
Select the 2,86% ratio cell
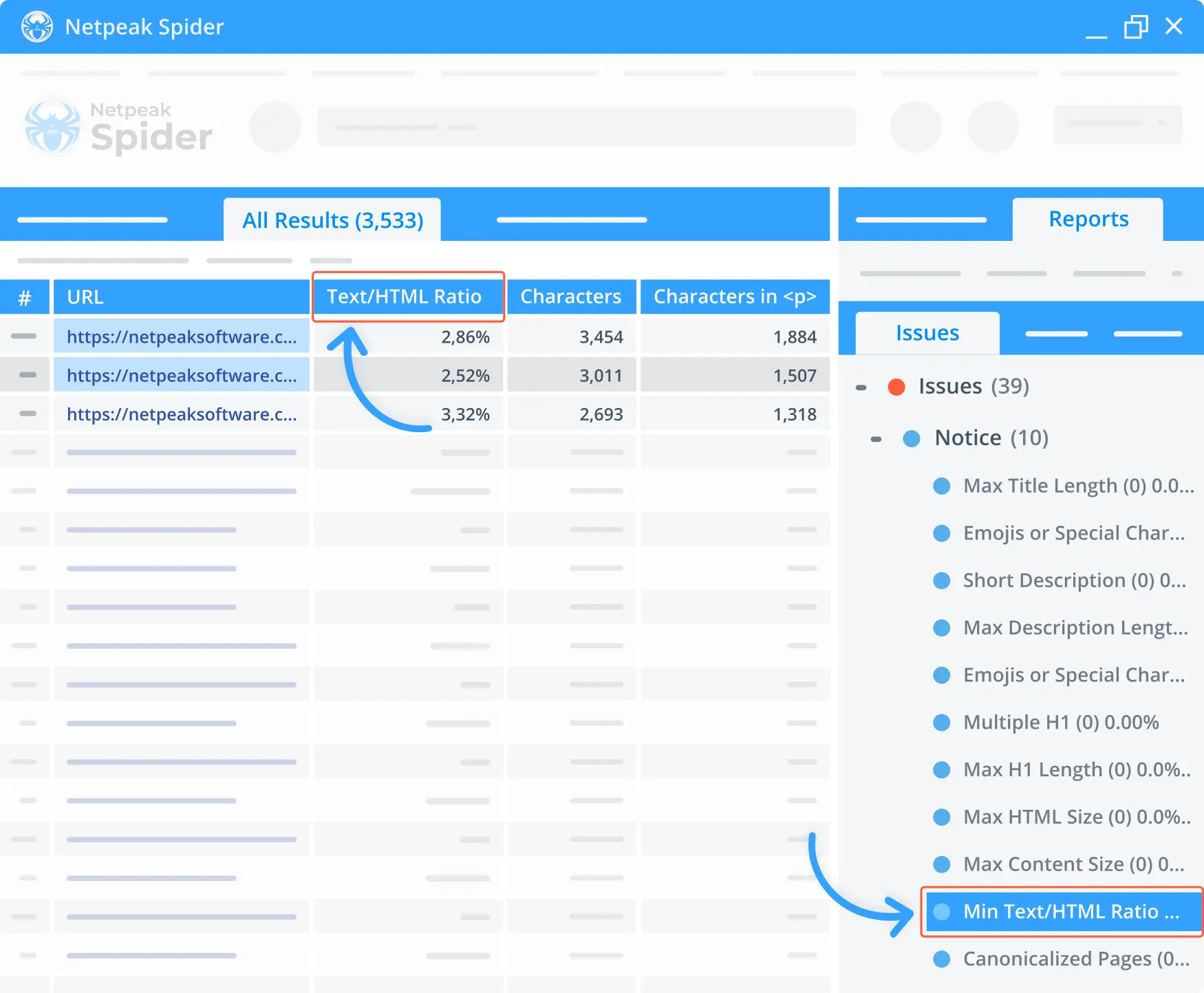click(409, 337)
